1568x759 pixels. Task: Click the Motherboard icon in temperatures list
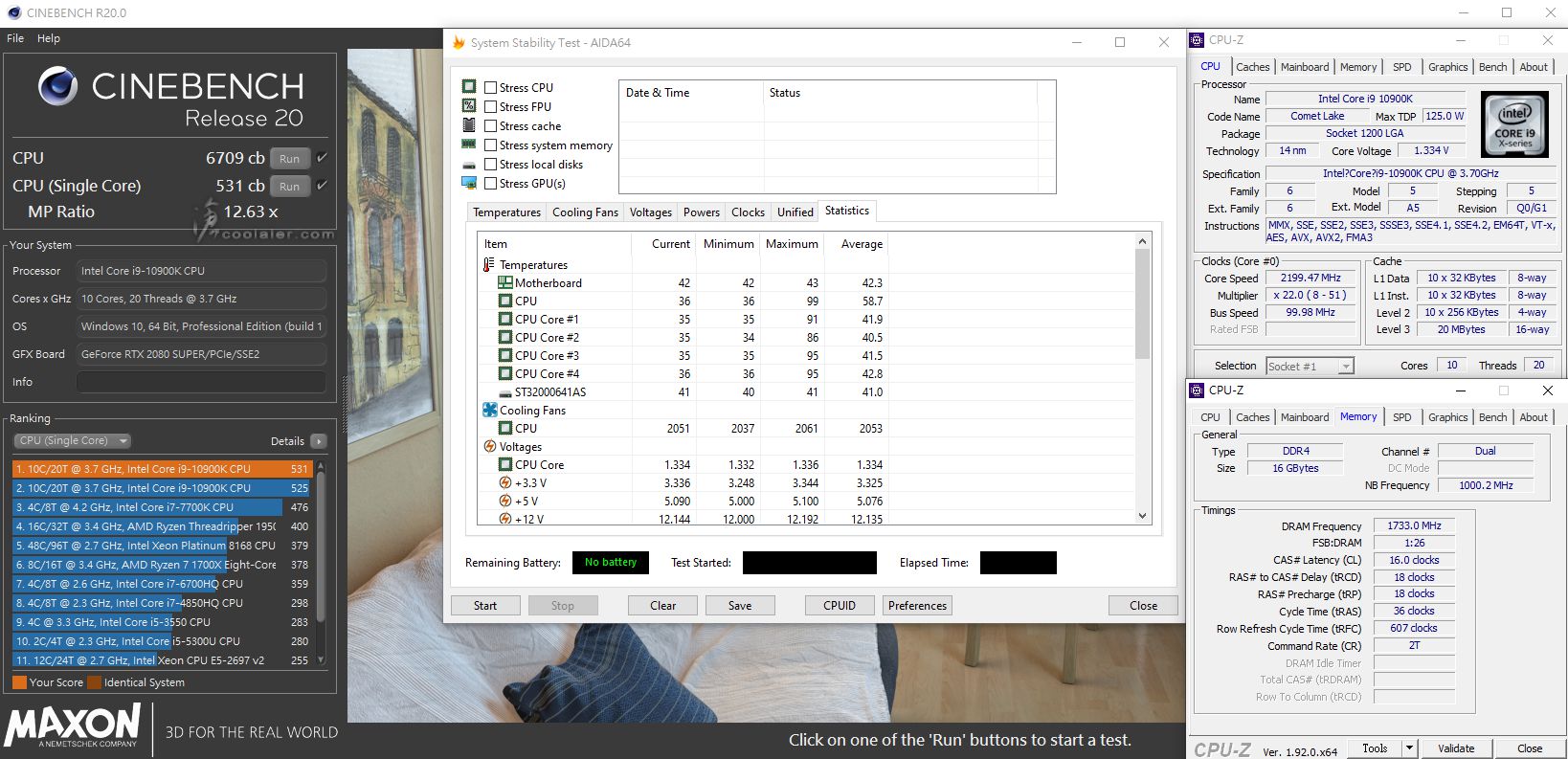click(505, 283)
